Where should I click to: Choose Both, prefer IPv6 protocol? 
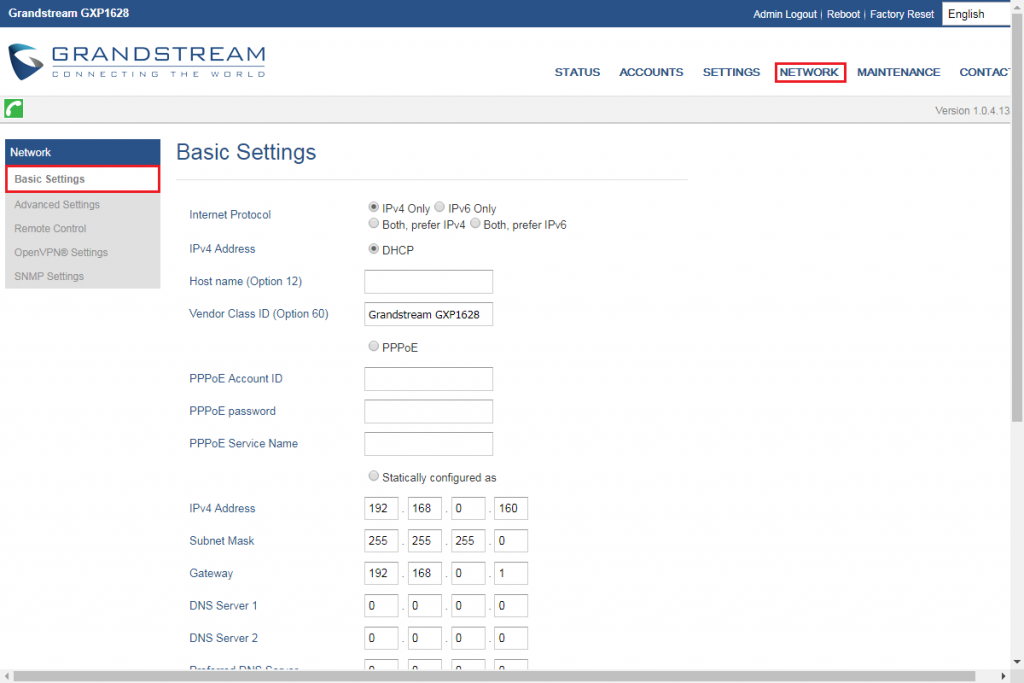(475, 223)
